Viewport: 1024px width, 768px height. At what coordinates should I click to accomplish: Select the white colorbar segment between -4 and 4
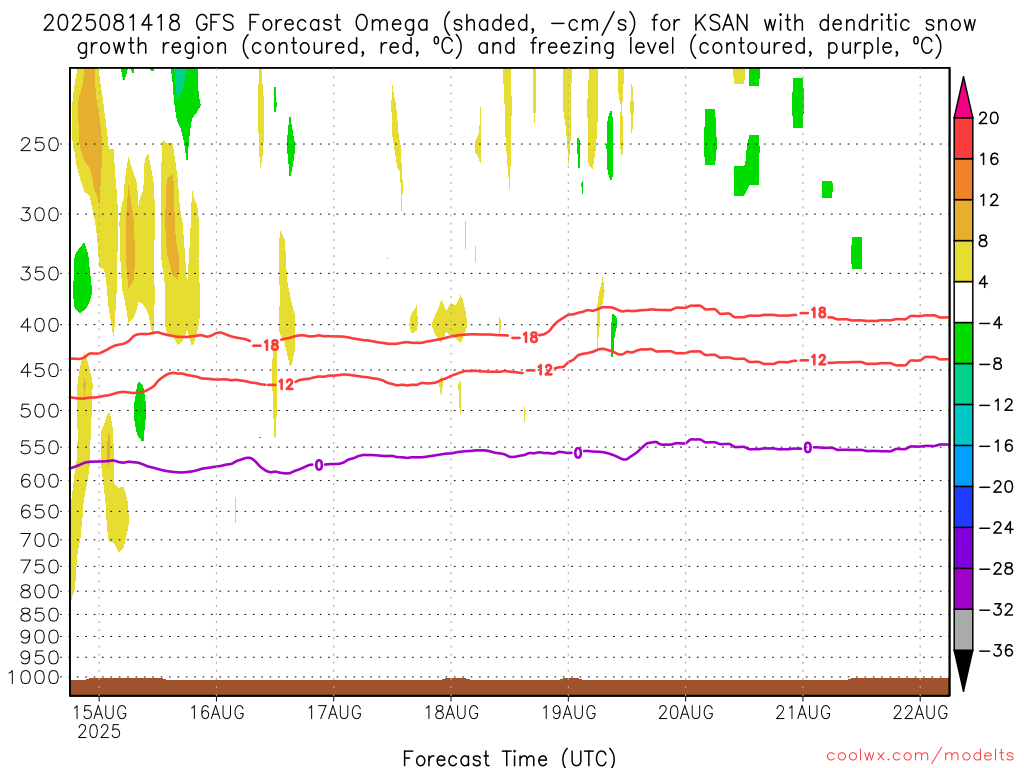[963, 302]
